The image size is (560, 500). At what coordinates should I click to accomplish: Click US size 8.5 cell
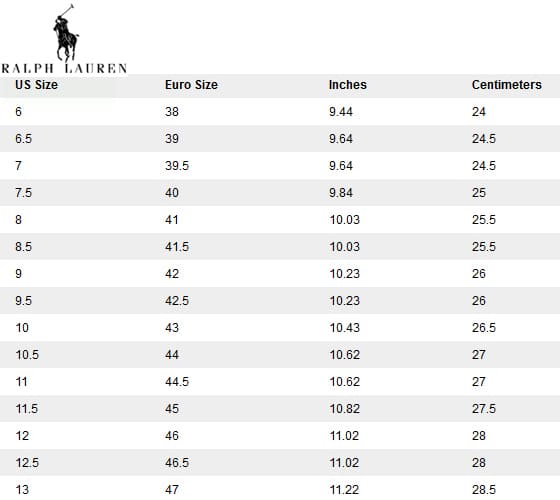pos(24,247)
